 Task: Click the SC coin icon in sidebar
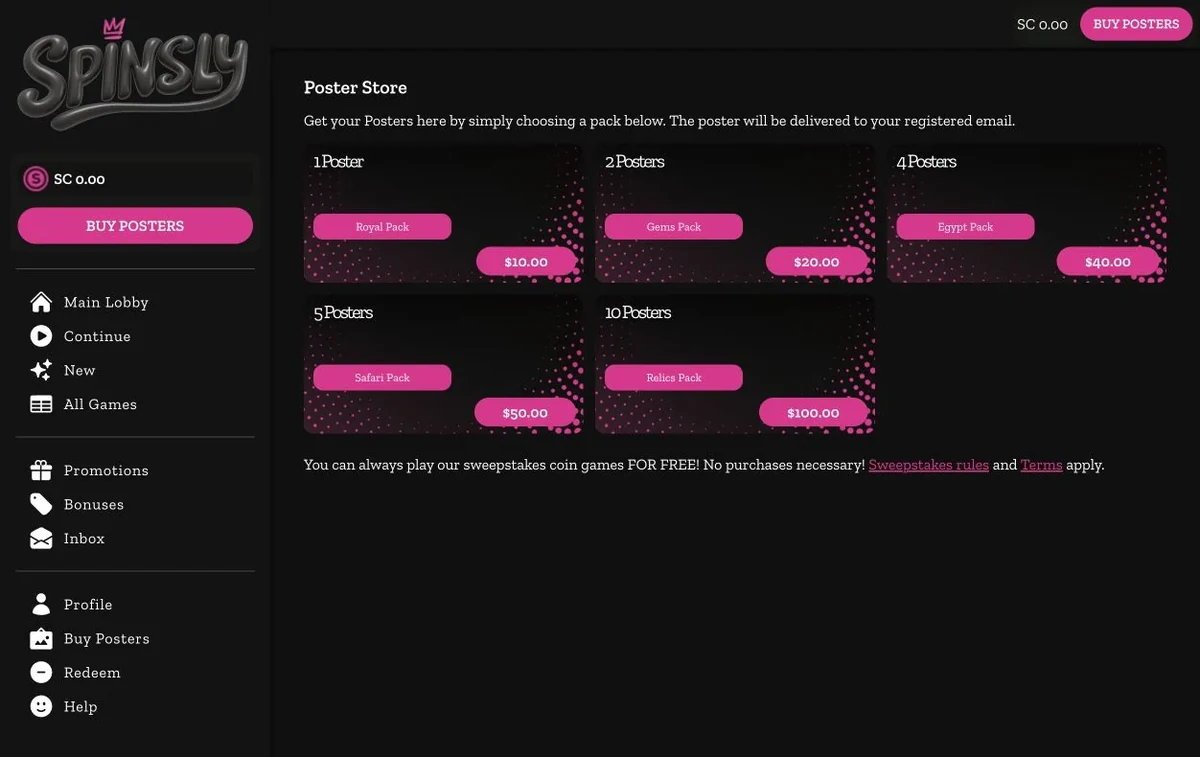coord(36,179)
